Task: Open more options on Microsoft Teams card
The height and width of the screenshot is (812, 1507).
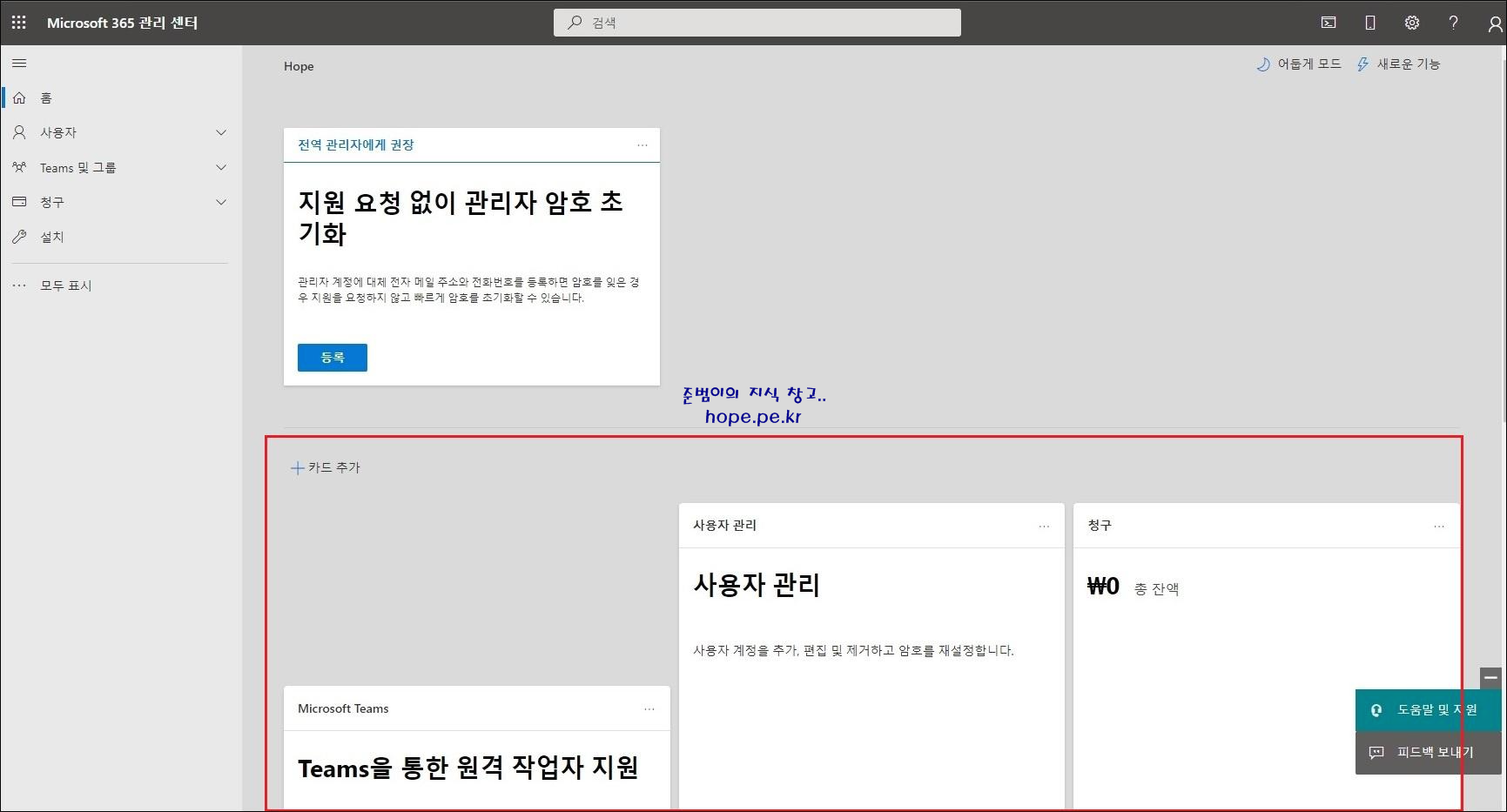Action: coord(649,709)
